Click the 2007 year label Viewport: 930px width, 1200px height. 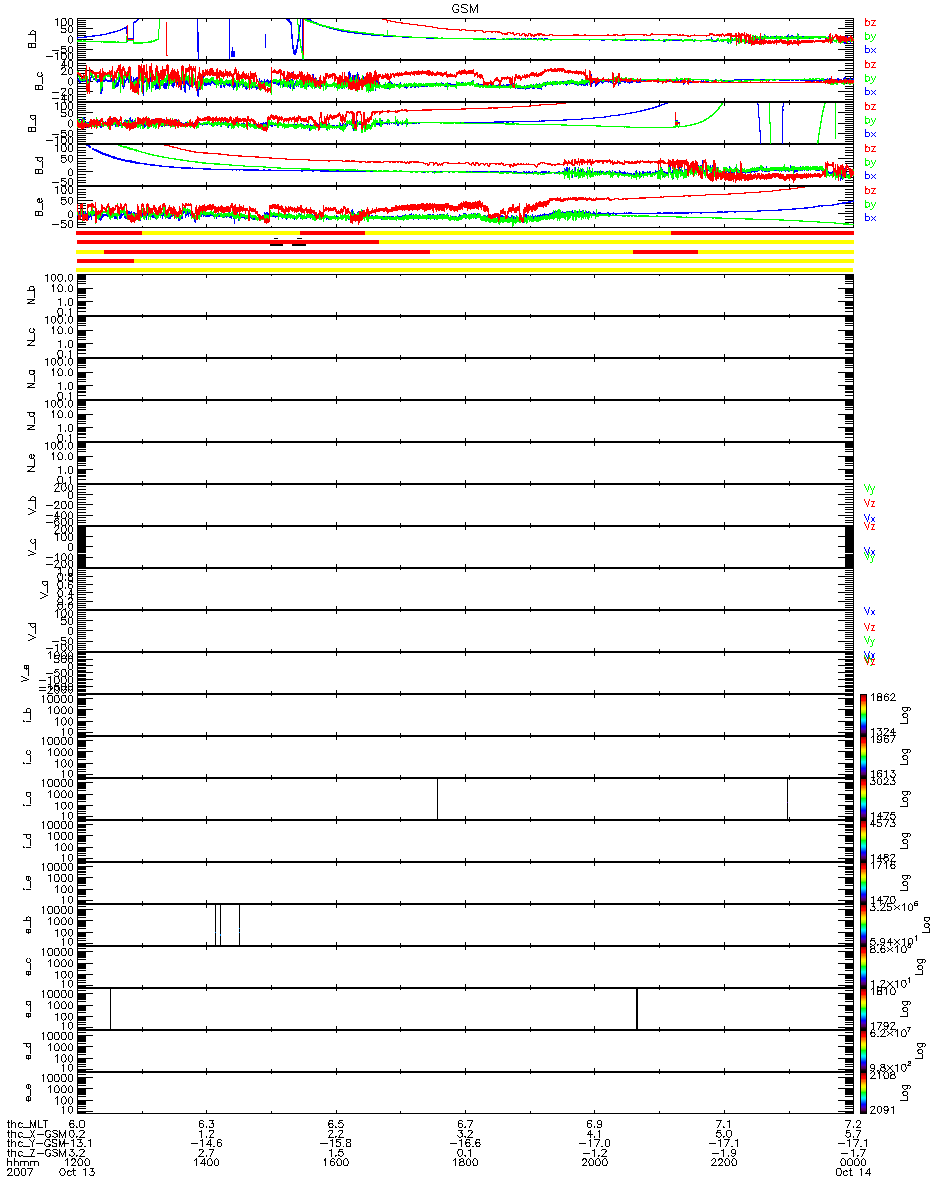pos(20,1174)
